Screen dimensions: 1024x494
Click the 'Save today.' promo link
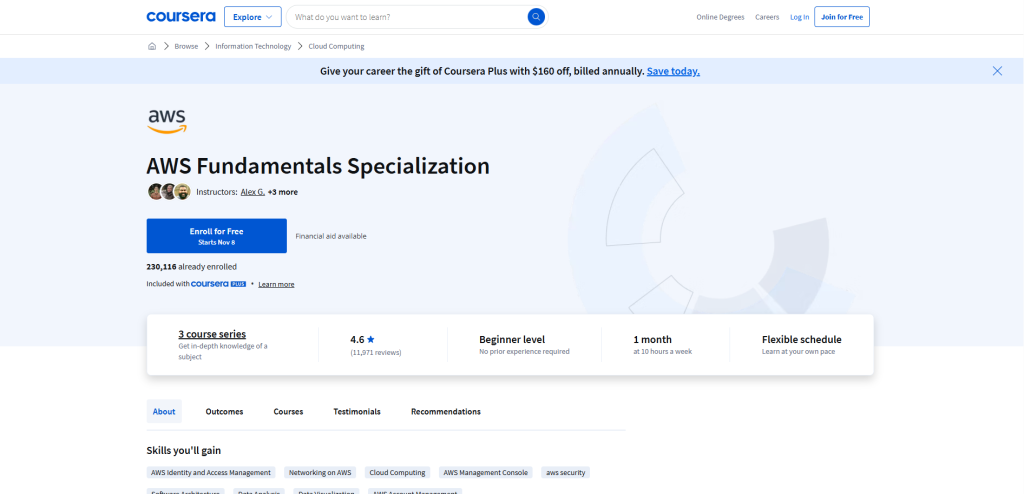click(x=673, y=71)
